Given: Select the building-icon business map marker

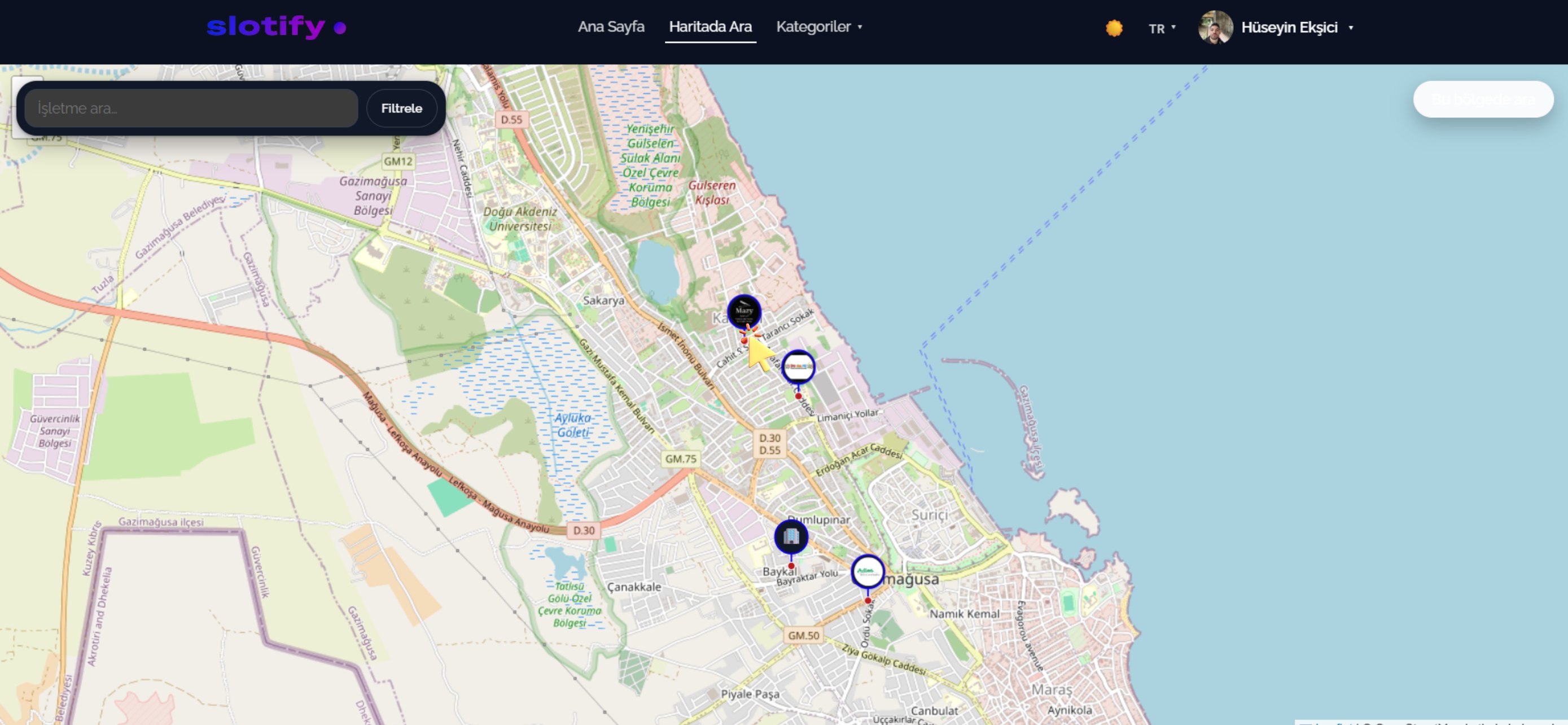Looking at the screenshot, I should [x=791, y=536].
